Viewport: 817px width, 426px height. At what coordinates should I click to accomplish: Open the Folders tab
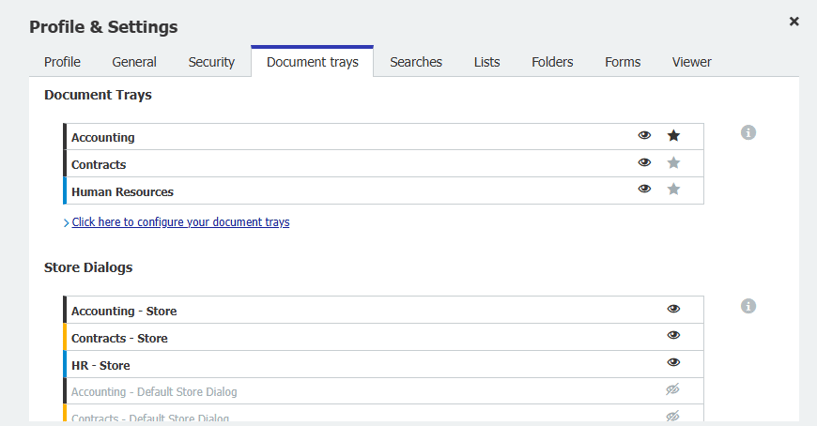[552, 62]
